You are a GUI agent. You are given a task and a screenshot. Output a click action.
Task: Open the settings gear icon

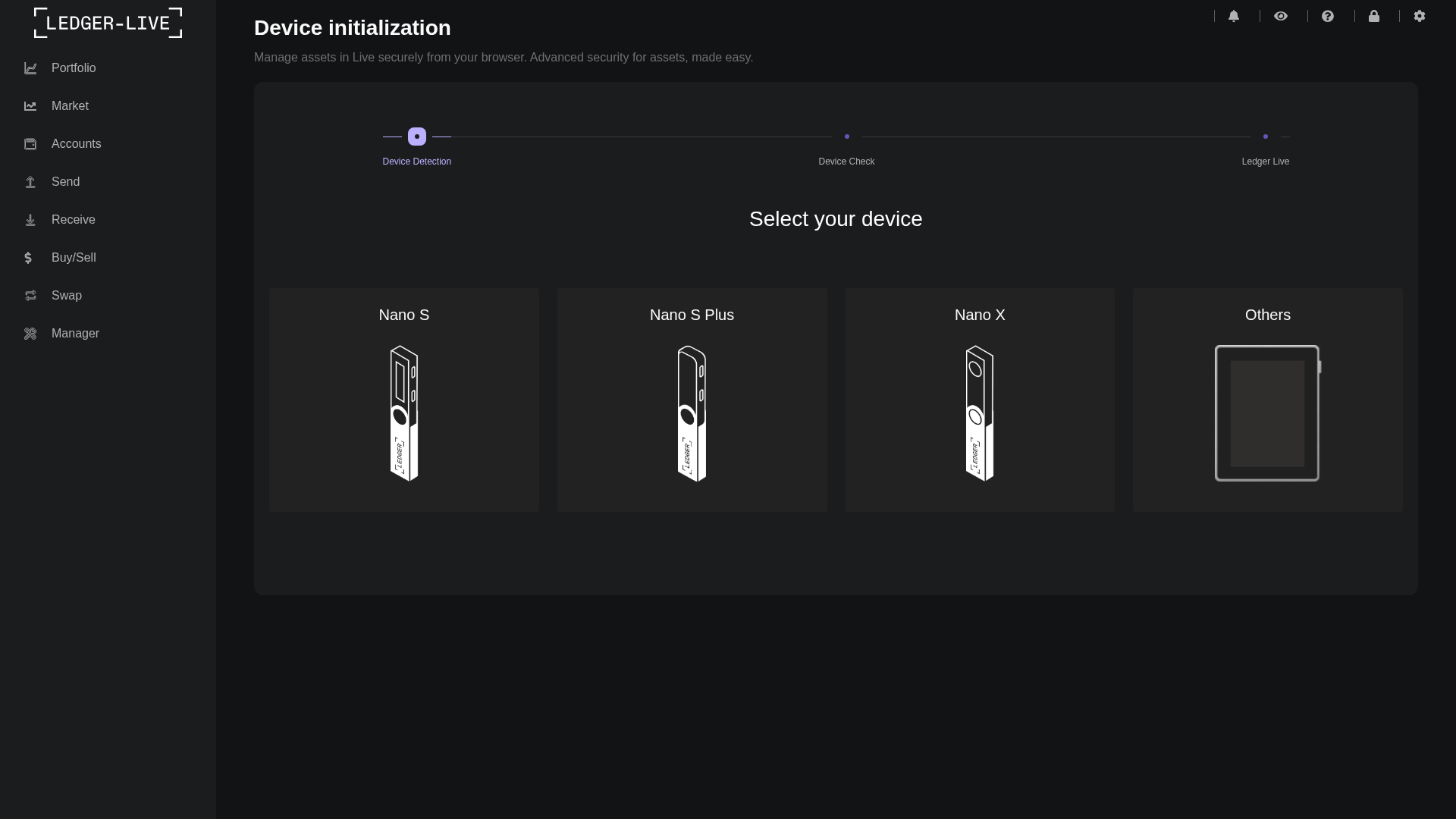coord(1420,16)
